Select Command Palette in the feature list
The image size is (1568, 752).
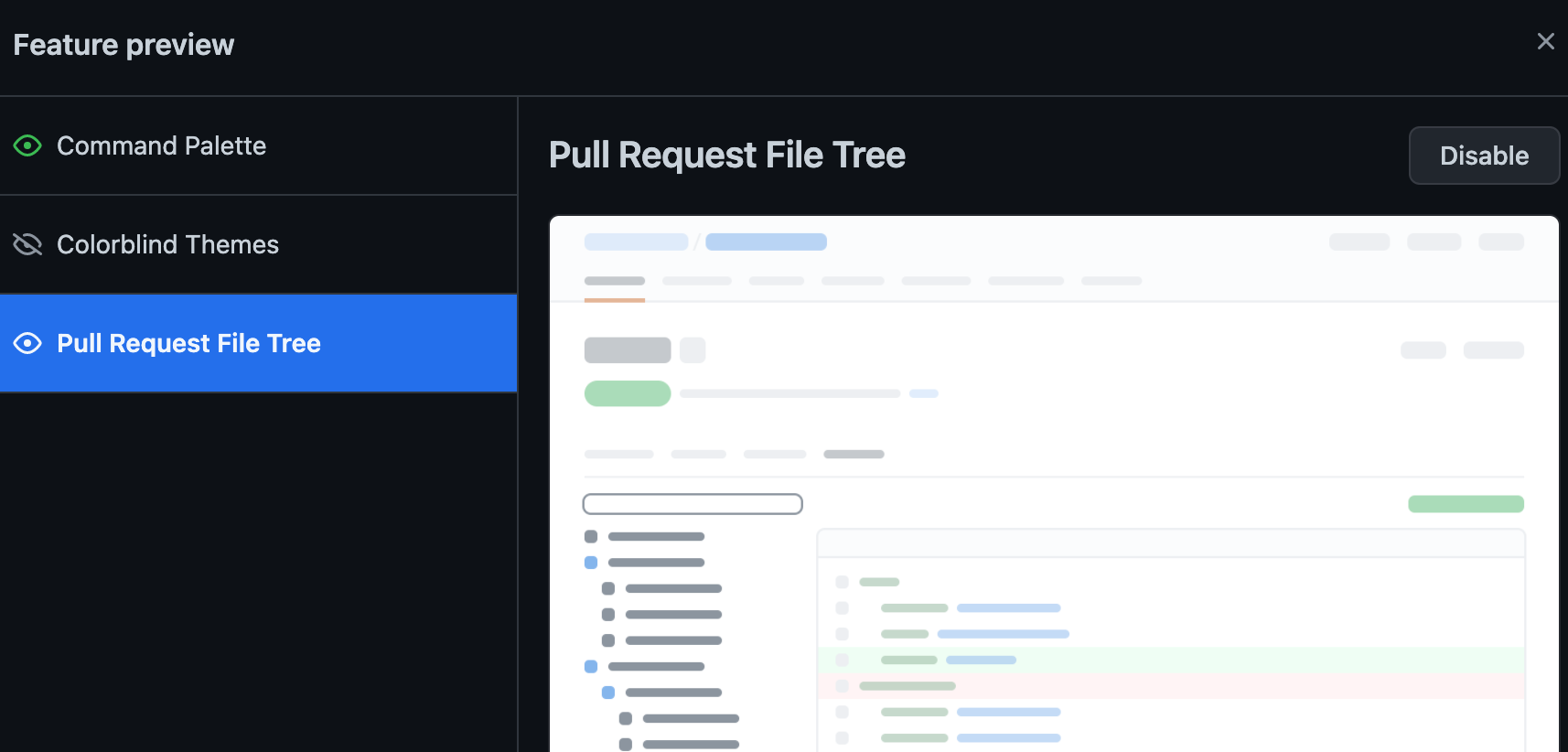click(x=258, y=145)
